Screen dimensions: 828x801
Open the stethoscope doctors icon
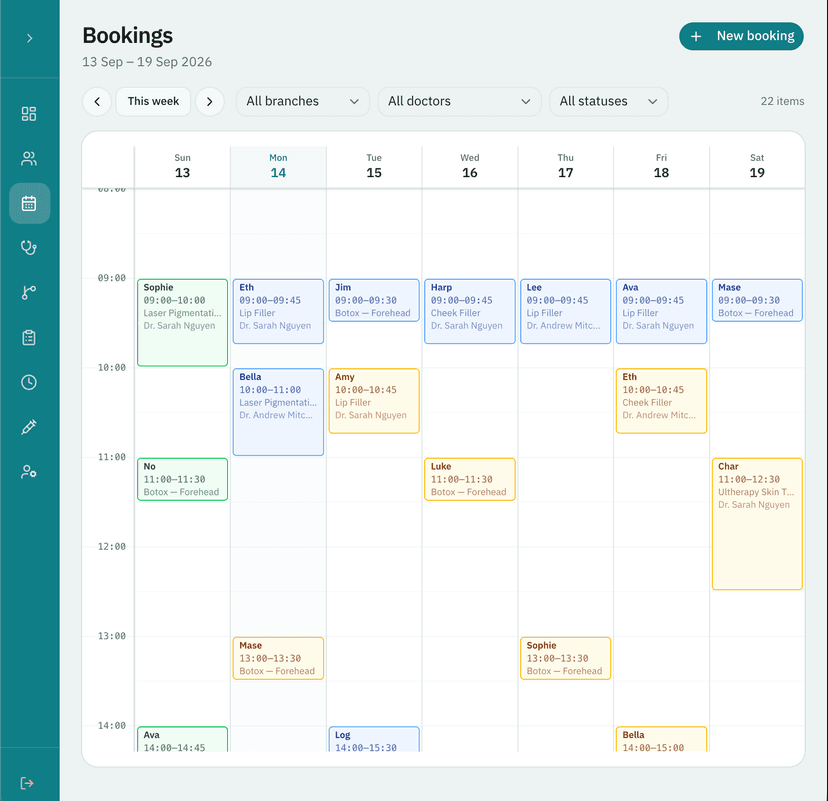click(29, 248)
